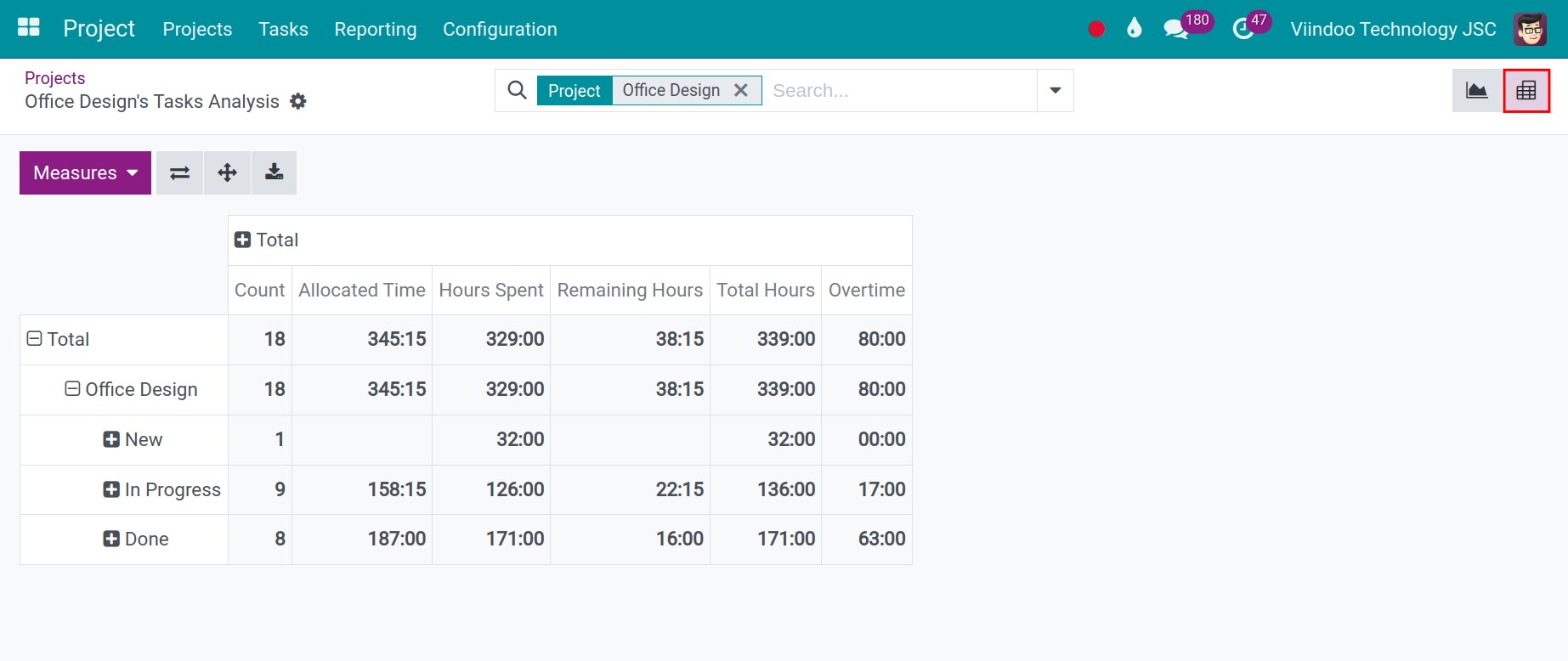
Task: Open the Projects menu
Action: 197,29
